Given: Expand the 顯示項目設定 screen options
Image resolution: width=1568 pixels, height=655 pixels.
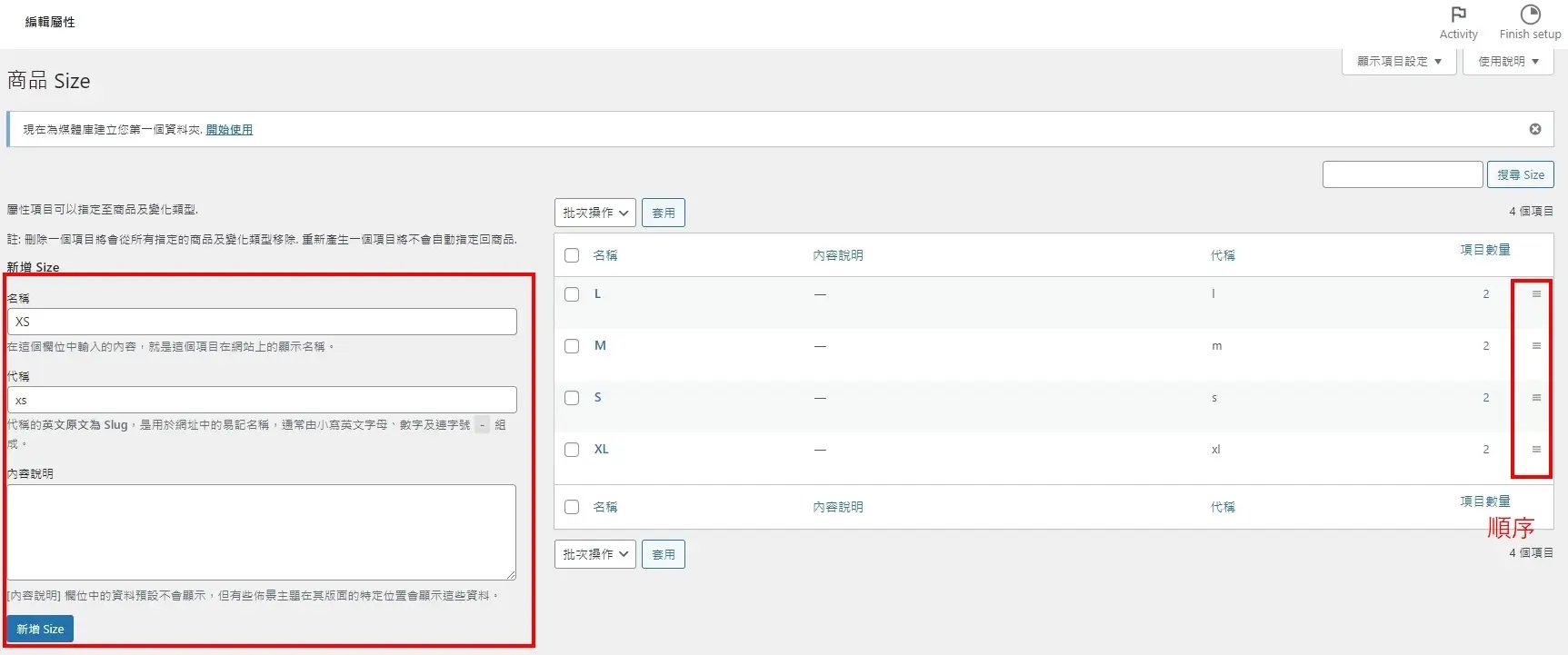Looking at the screenshot, I should click(x=1399, y=62).
